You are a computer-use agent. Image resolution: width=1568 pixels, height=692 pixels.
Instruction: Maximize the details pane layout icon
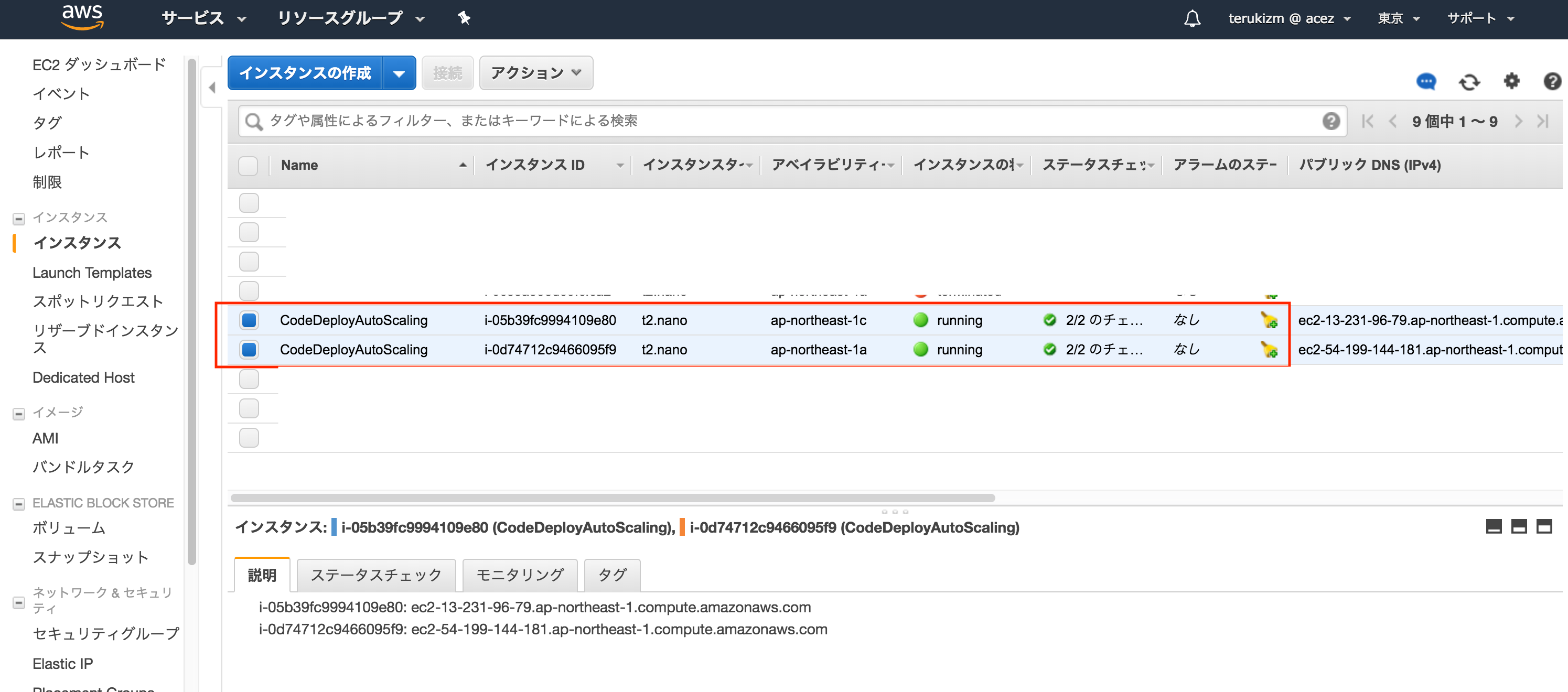1544,526
